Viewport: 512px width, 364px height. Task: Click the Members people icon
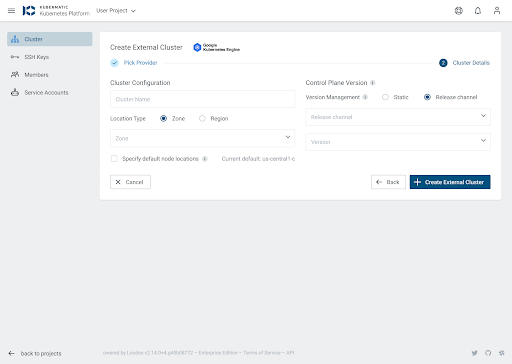(x=15, y=74)
